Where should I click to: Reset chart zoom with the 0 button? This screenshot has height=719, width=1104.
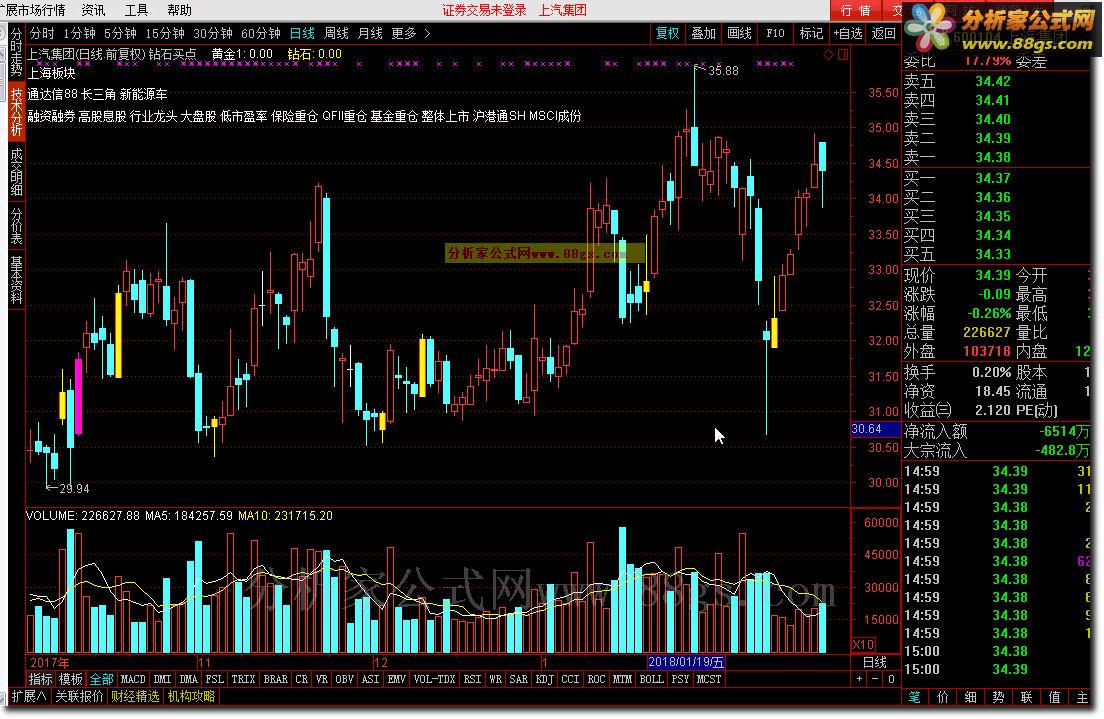point(891,679)
